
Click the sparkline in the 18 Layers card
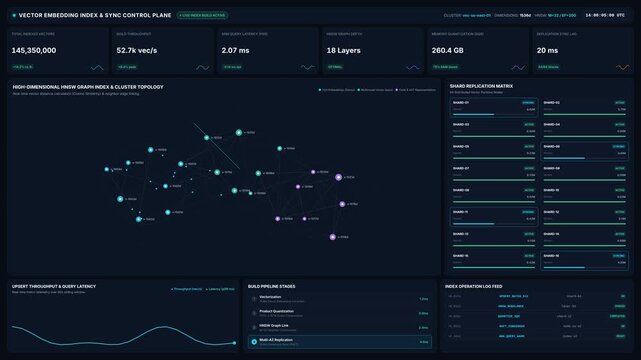pos(412,67)
